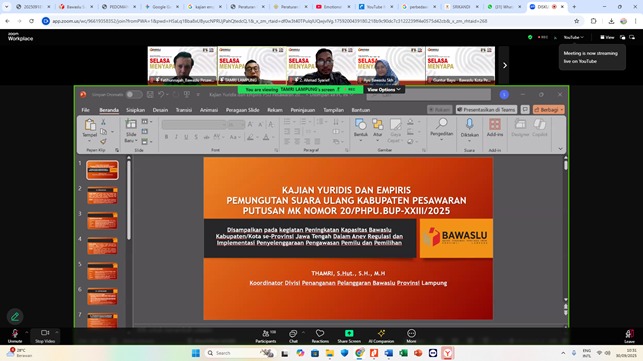This screenshot has width=643, height=361.
Task: Click the Windows taskbar Search box
Action: (240, 353)
